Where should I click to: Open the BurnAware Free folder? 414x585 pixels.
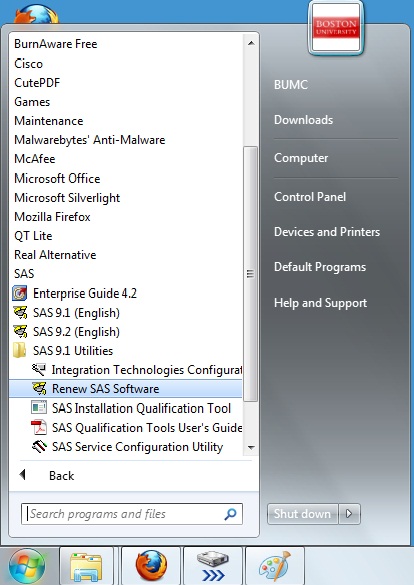pos(56,44)
